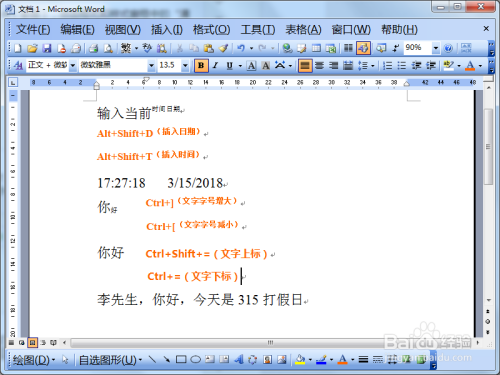Toggle Underline formatting
The image size is (500, 375).
(x=230, y=65)
